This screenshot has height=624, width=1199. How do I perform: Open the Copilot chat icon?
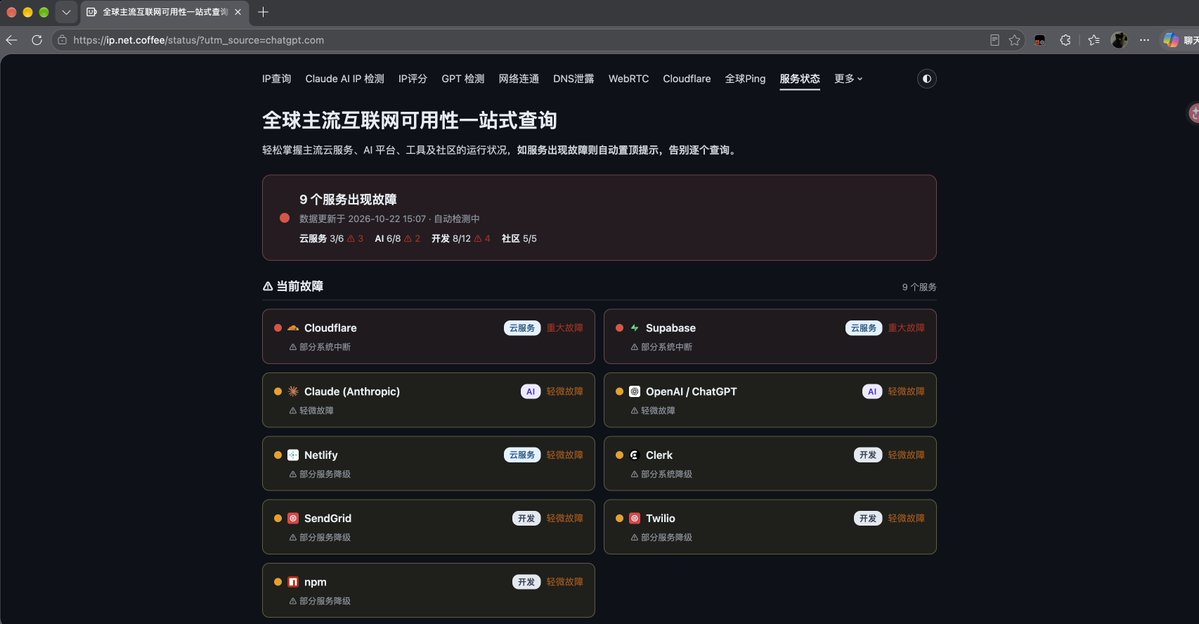tap(1171, 40)
